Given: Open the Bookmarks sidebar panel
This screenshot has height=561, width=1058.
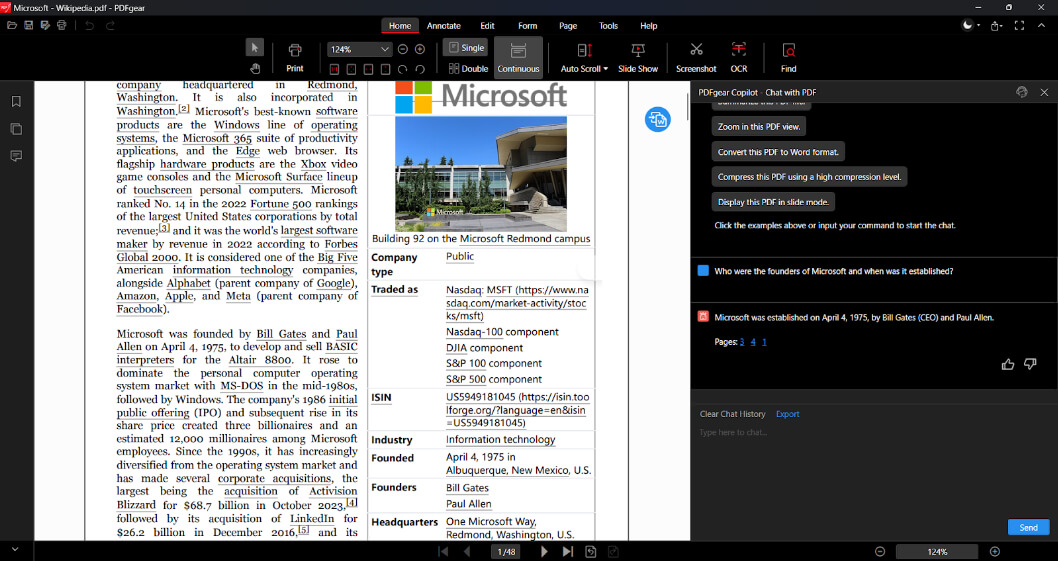Looking at the screenshot, I should pos(16,101).
